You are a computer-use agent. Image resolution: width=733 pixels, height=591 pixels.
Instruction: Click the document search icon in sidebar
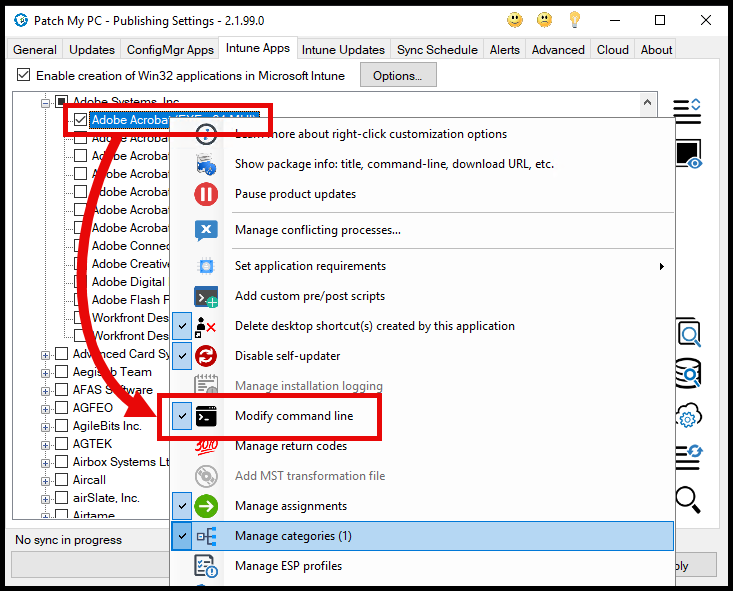pyautogui.click(x=689, y=332)
